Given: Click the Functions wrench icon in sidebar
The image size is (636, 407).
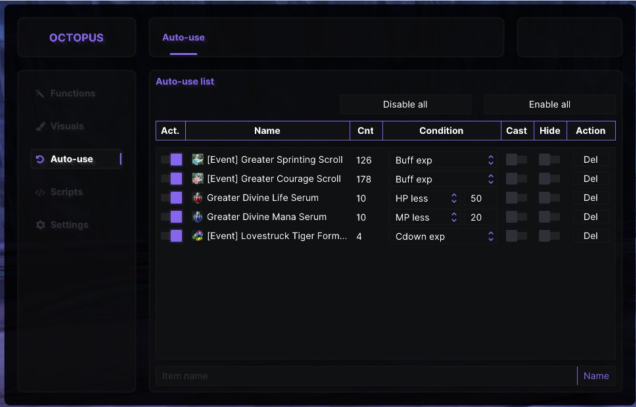Looking at the screenshot, I should point(40,94).
